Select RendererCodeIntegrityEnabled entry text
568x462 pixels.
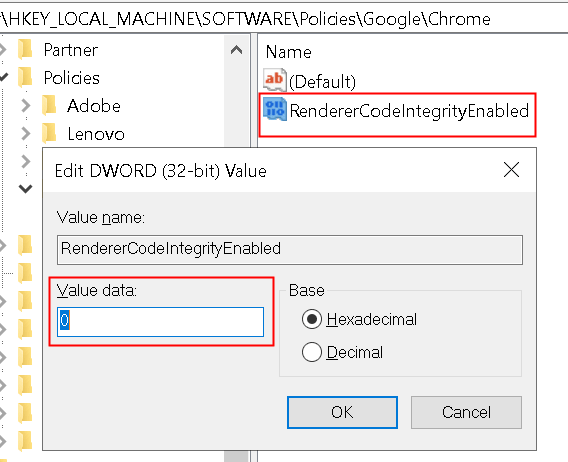tap(409, 111)
